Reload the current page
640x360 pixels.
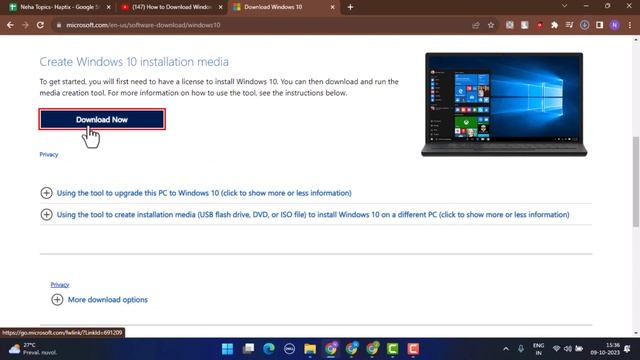[40, 25]
